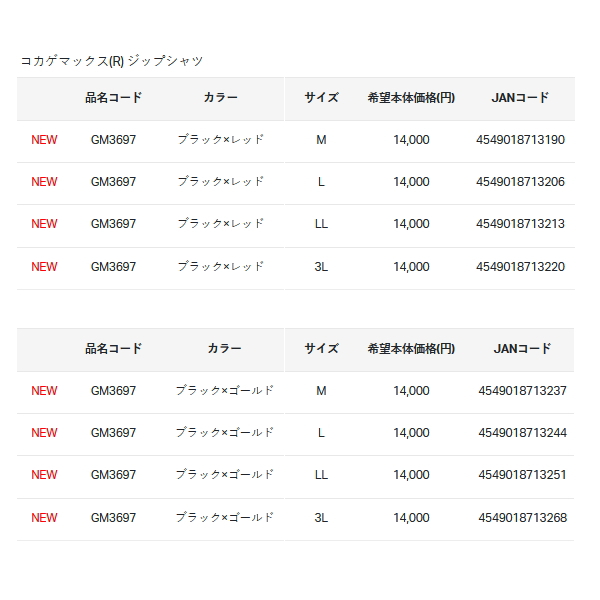Viewport: 600px width, 600px height.
Task: Select JAN code 4549018713268
Action: click(x=522, y=518)
